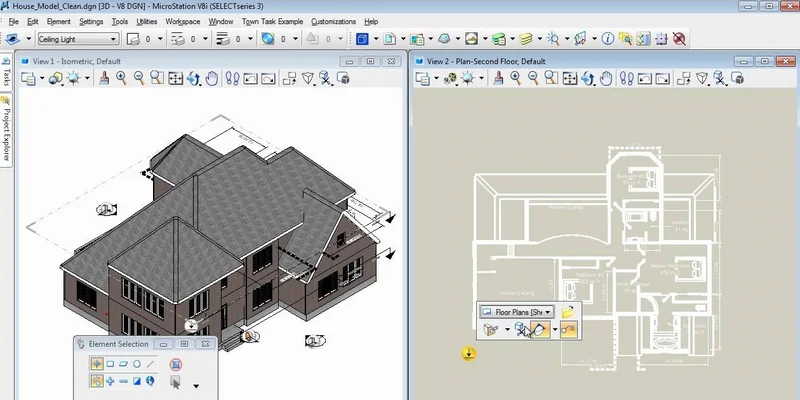Screen dimensions: 800x400
Task: Expand the line style dropdown arrow
Action: (x=205, y=39)
